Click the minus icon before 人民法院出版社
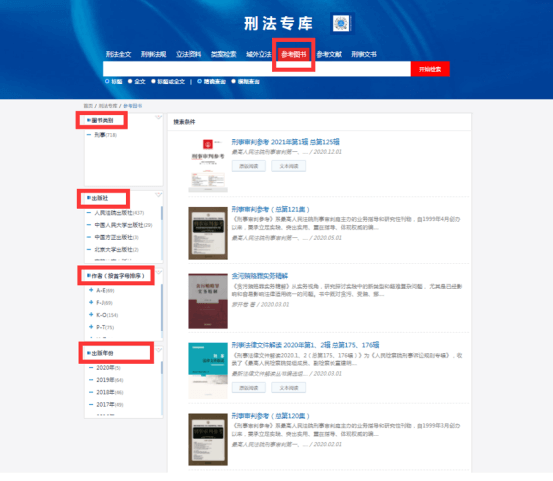553x481 pixels. tap(89, 213)
